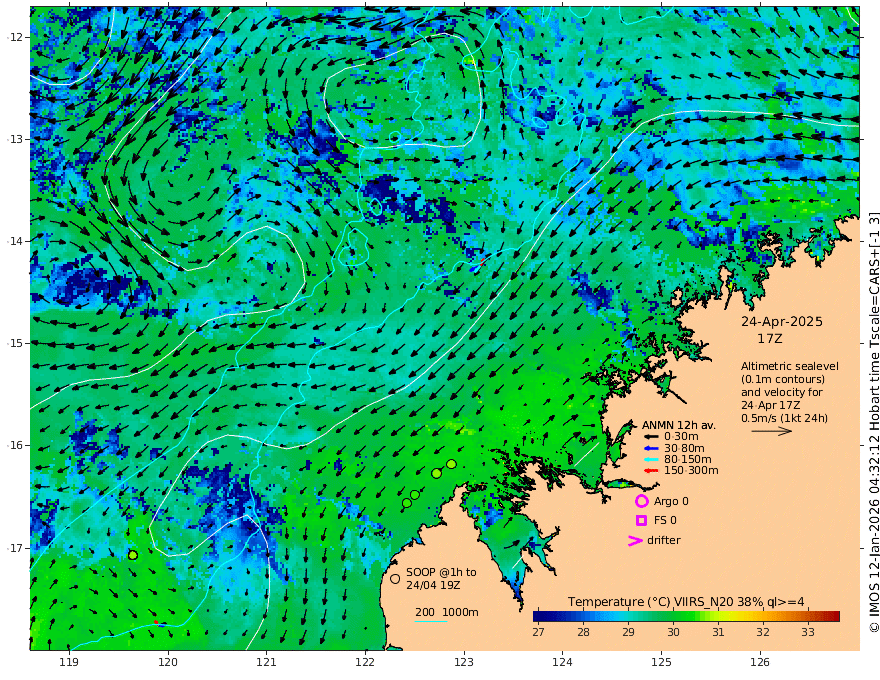Click the Temperature VIIRS_N20 colorbar title
This screenshot has width=880, height=680.
click(686, 602)
